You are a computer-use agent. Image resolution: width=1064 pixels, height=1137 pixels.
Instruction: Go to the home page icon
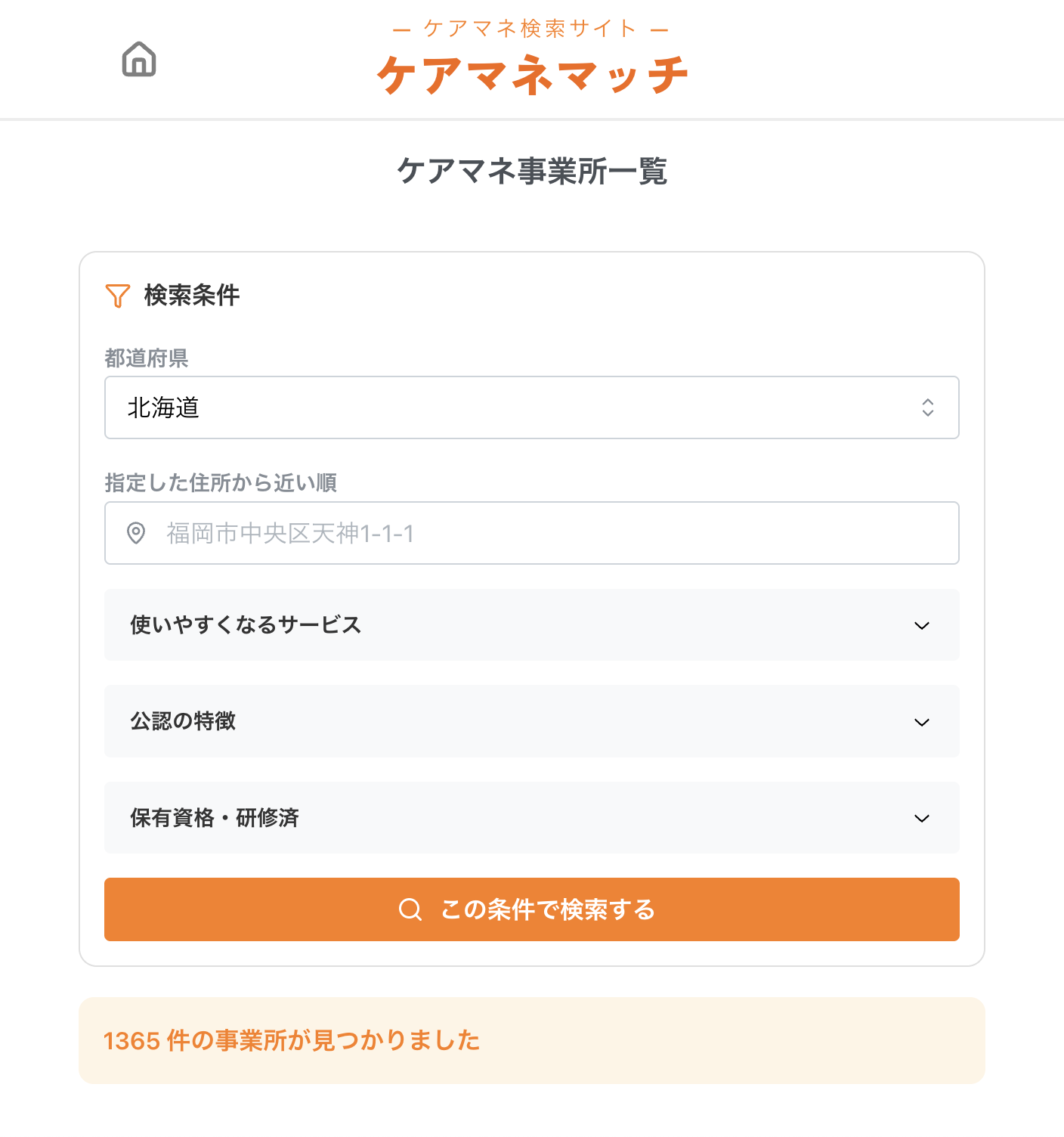point(139,59)
